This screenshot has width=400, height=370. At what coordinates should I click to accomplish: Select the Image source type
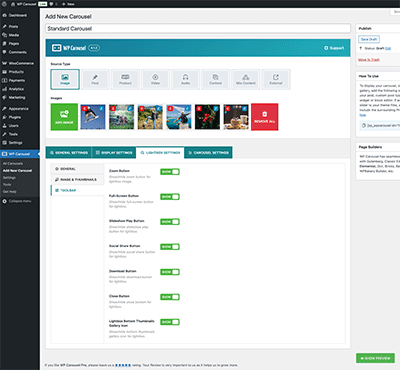[65, 79]
